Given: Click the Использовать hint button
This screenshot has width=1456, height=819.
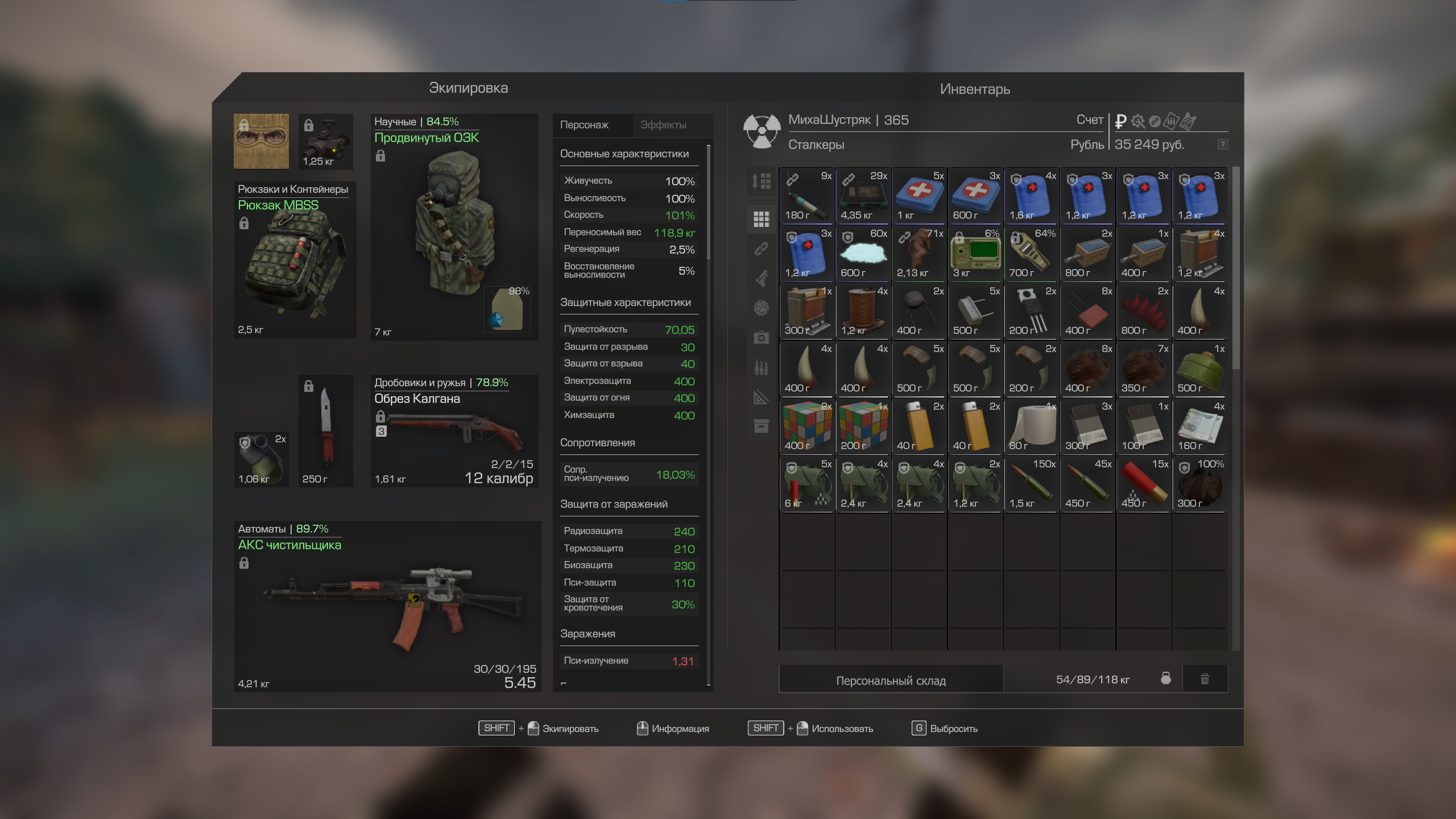Looking at the screenshot, I should tap(810, 729).
